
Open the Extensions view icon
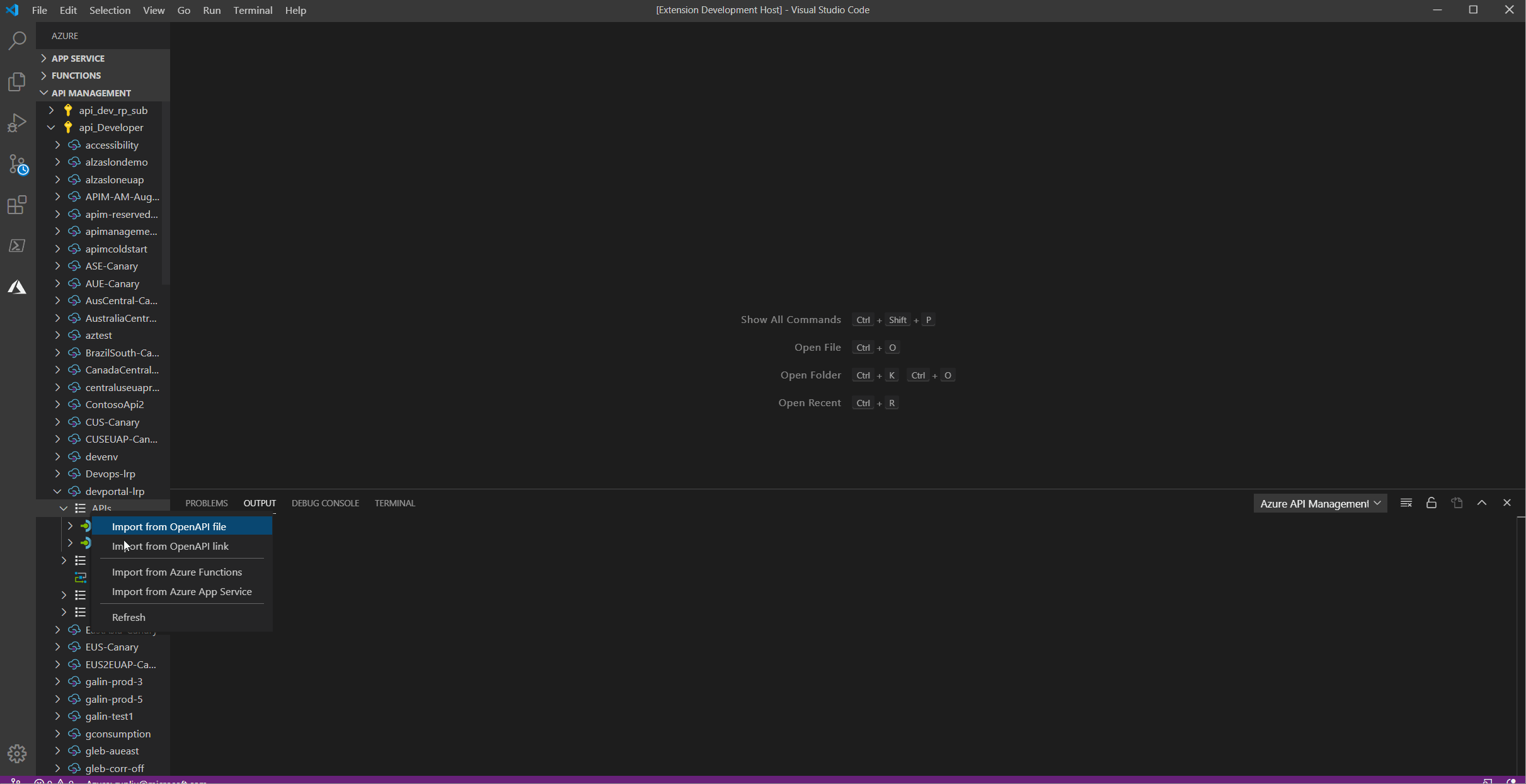(17, 205)
